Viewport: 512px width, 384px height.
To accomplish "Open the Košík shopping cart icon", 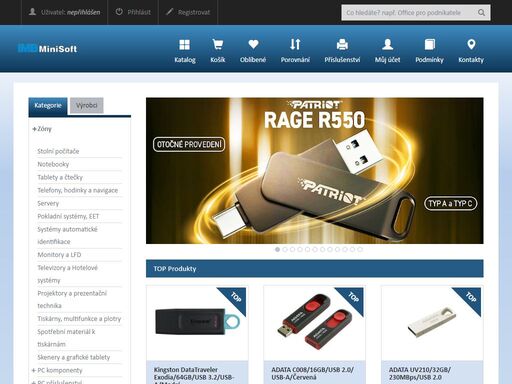I will tap(218, 44).
